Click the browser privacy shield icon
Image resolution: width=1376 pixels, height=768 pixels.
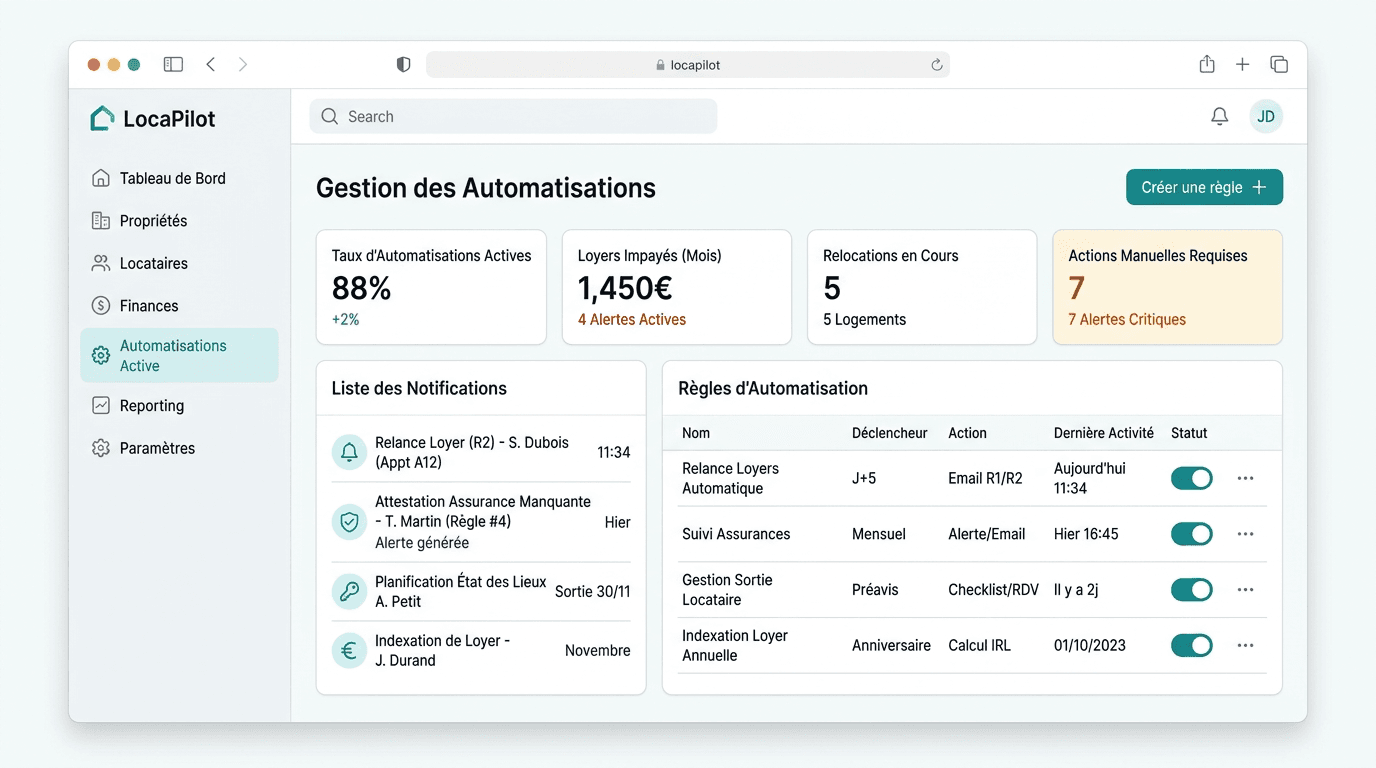click(x=403, y=63)
